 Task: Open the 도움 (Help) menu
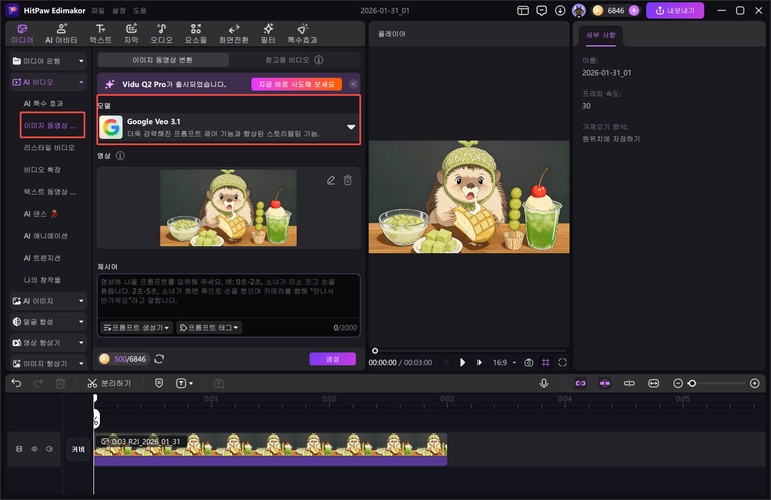tap(140, 10)
